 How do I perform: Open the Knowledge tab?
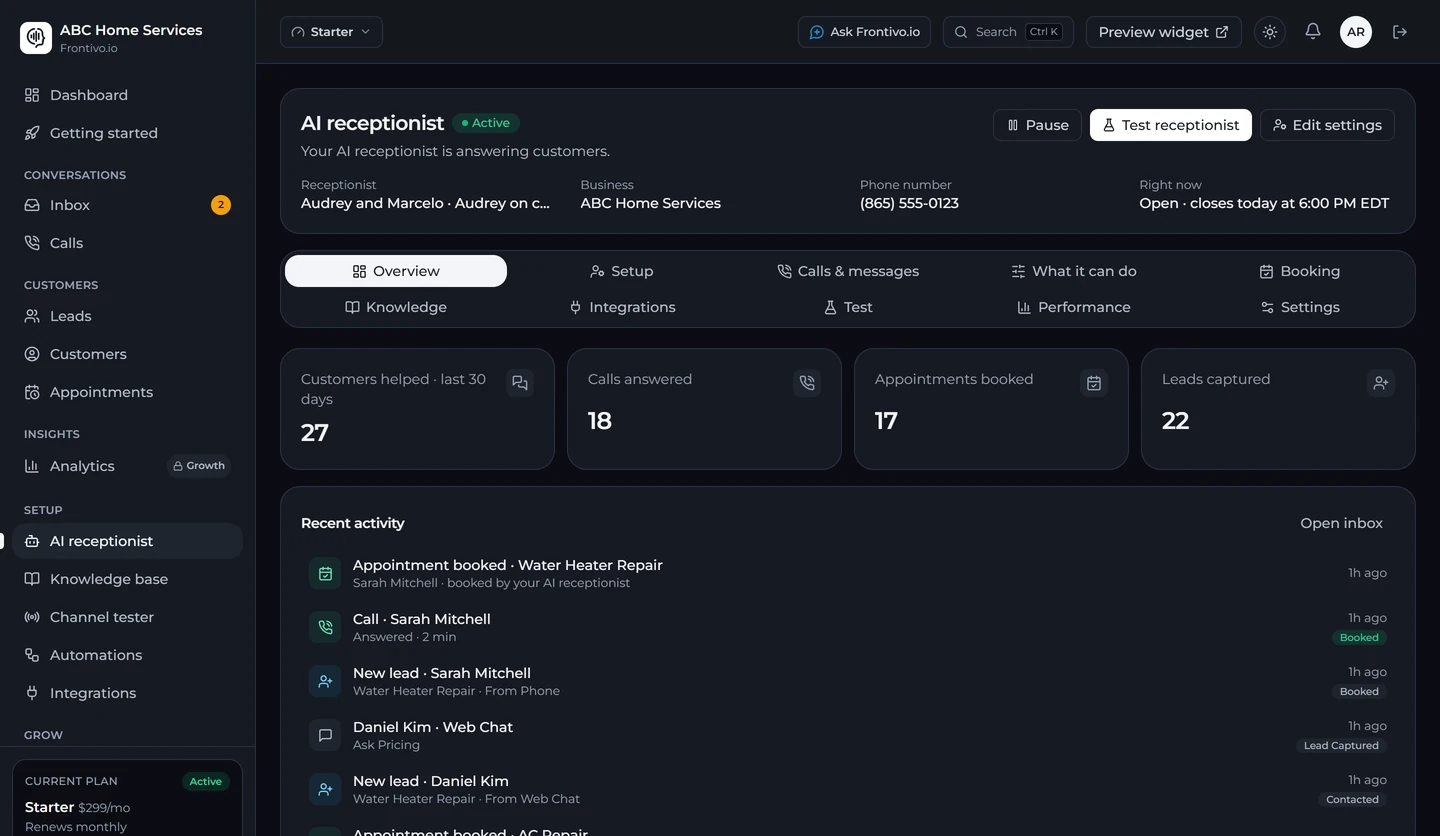click(396, 307)
